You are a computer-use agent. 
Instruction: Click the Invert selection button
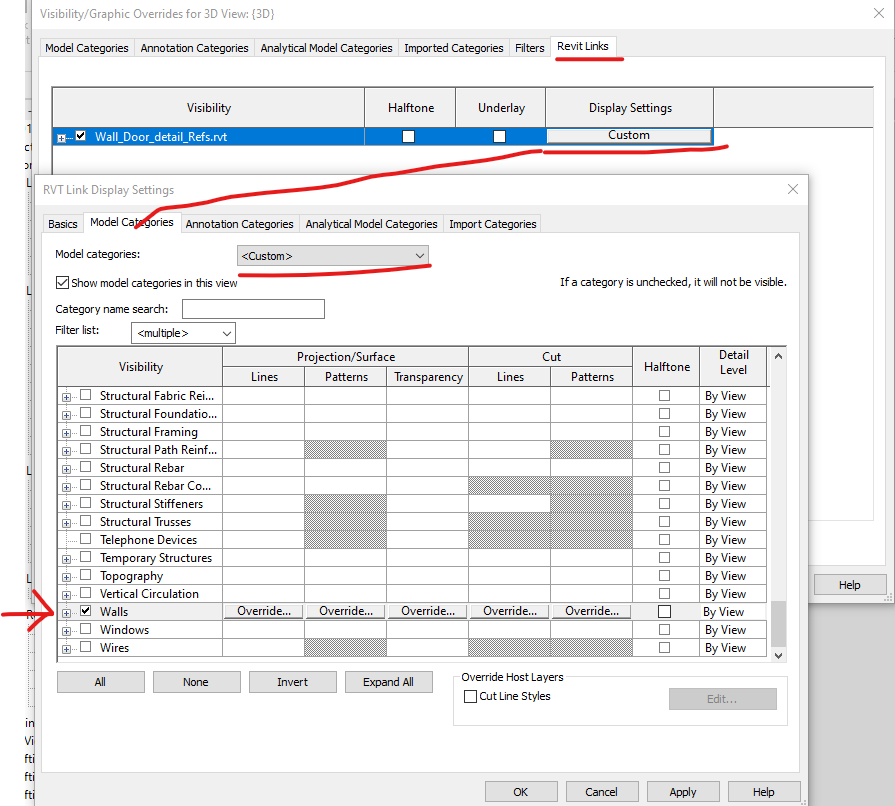point(292,681)
